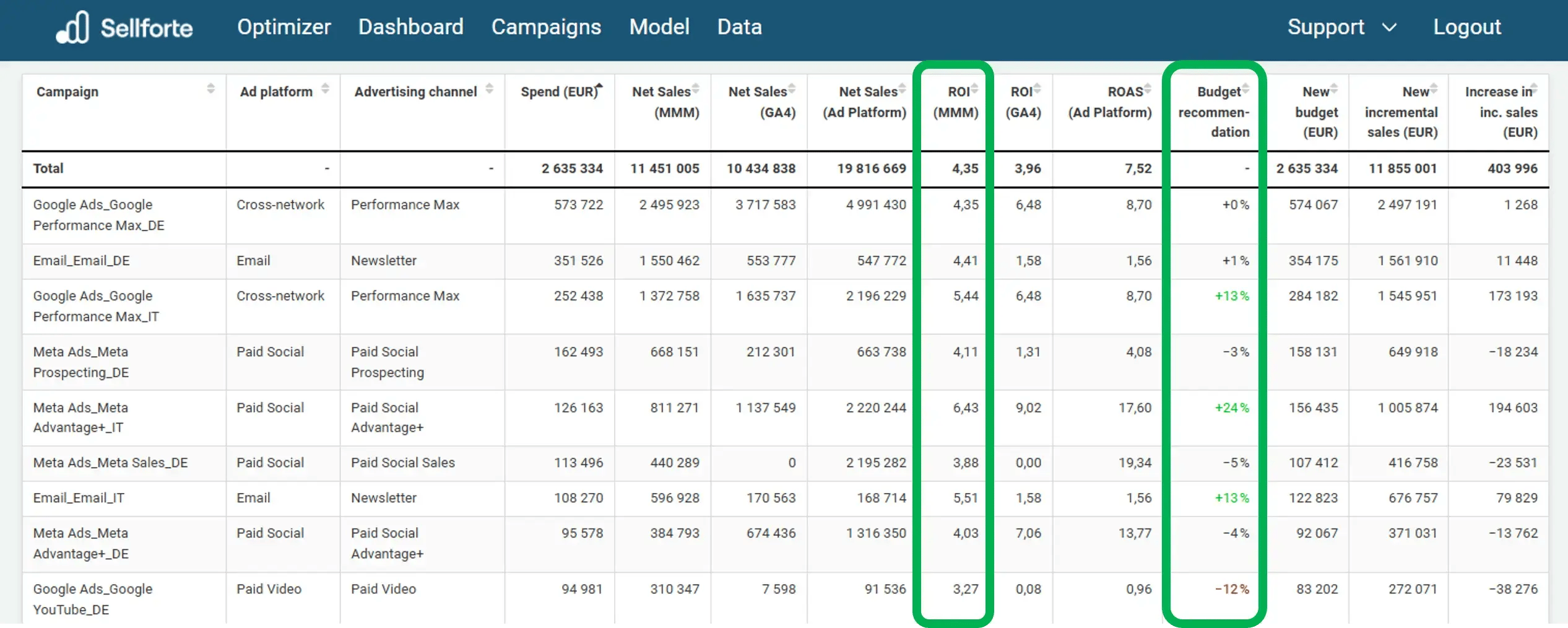
Task: Click the Sellforte logo icon
Action: pyautogui.click(x=72, y=27)
